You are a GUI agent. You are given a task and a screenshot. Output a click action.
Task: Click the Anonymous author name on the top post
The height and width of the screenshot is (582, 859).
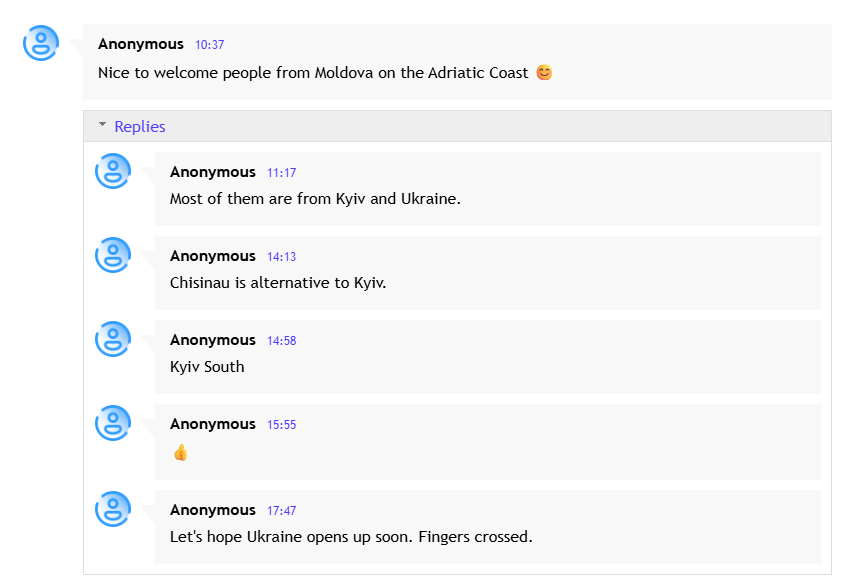(141, 44)
